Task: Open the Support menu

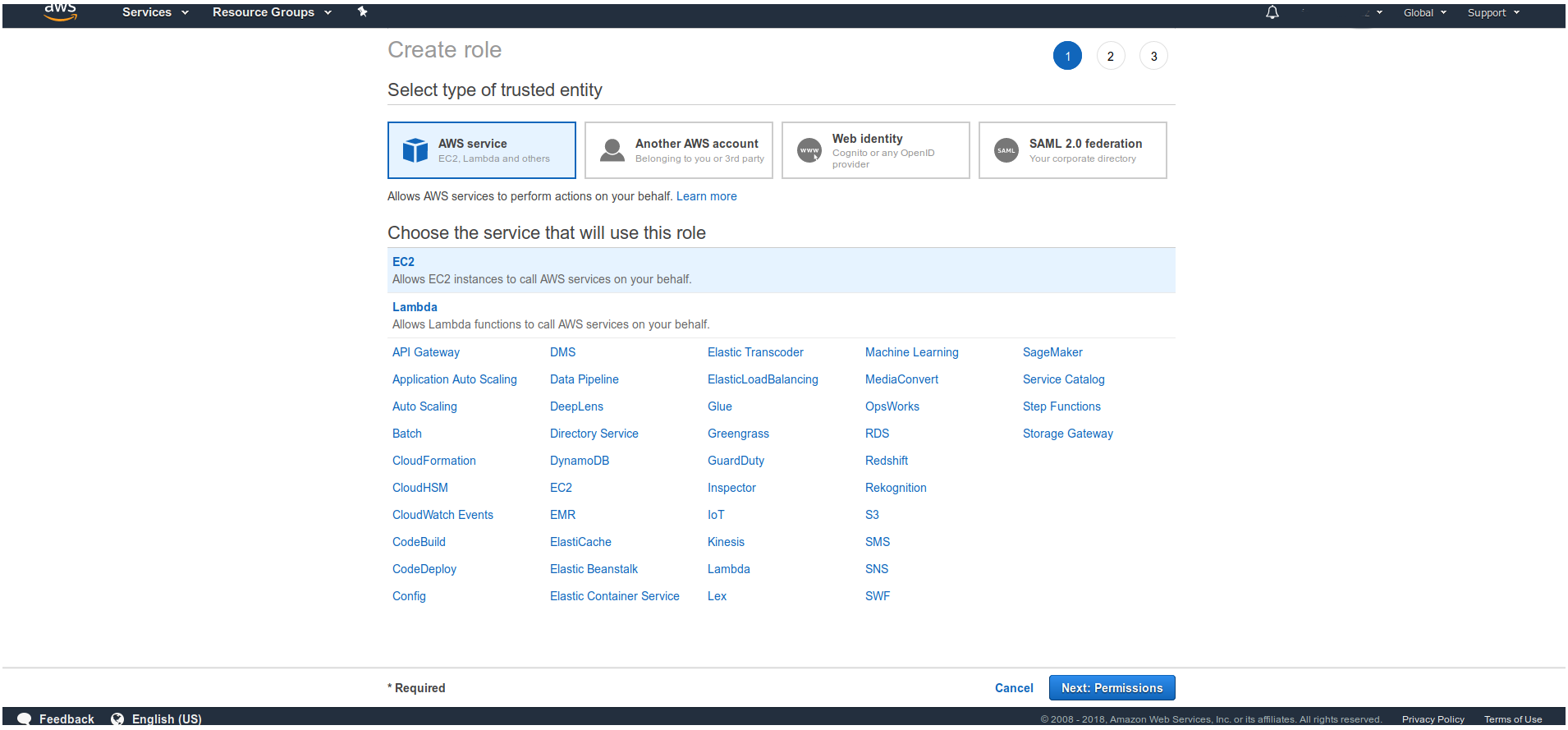Action: coord(1493,12)
